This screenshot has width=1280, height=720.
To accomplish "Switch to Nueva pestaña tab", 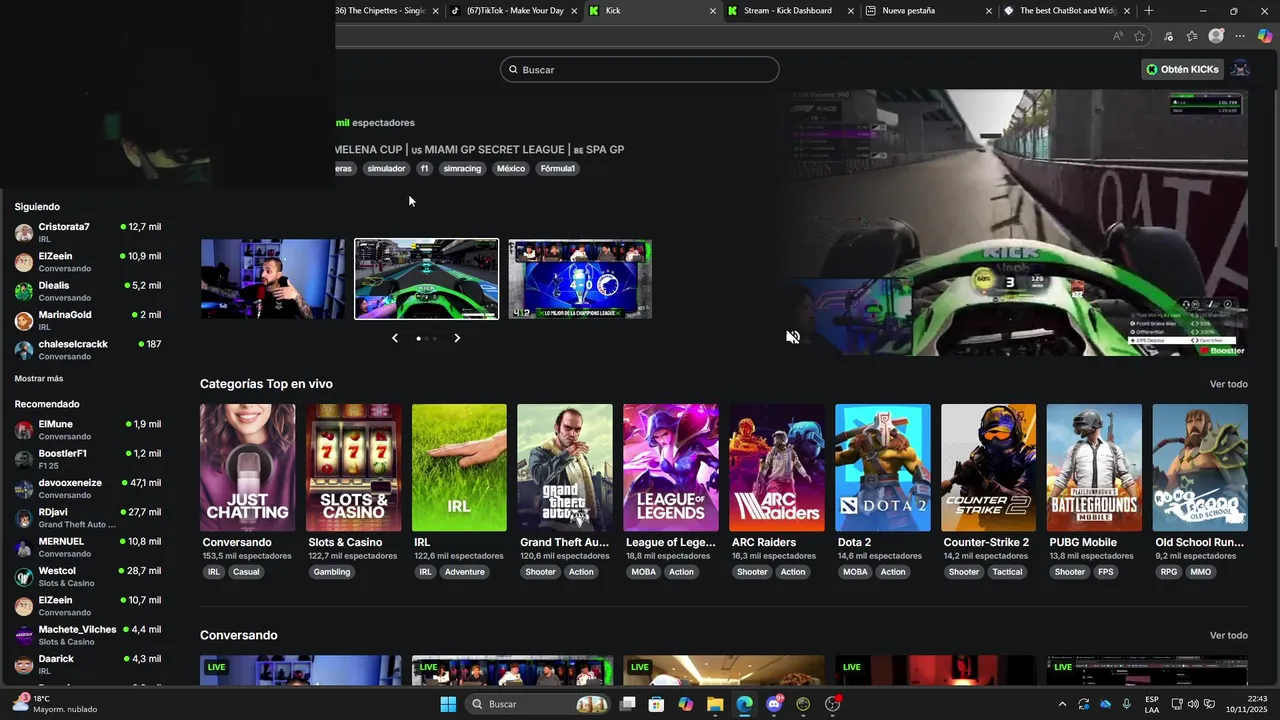I will pyautogui.click(x=928, y=11).
